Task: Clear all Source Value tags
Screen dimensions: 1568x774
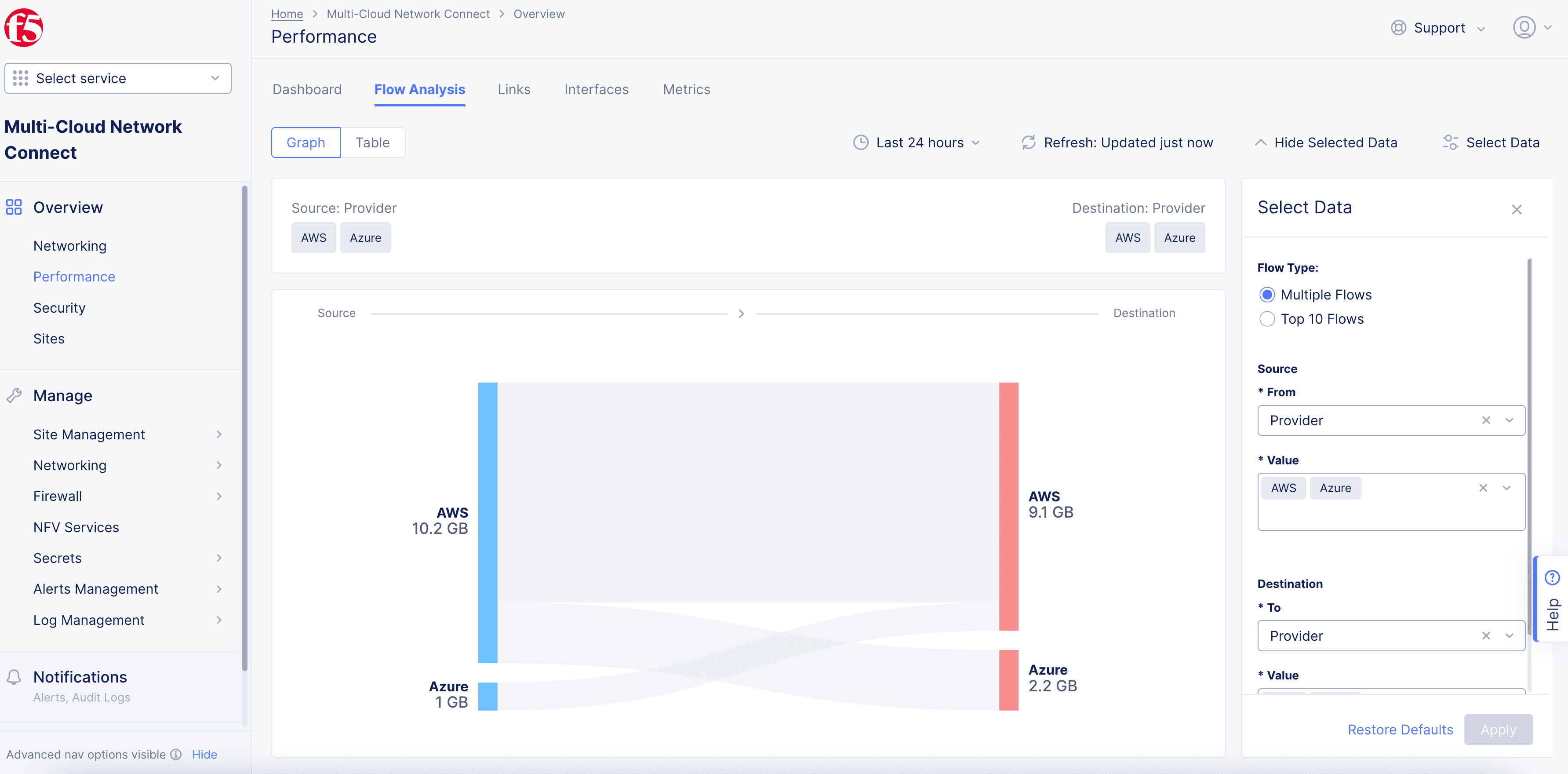Action: pos(1483,488)
